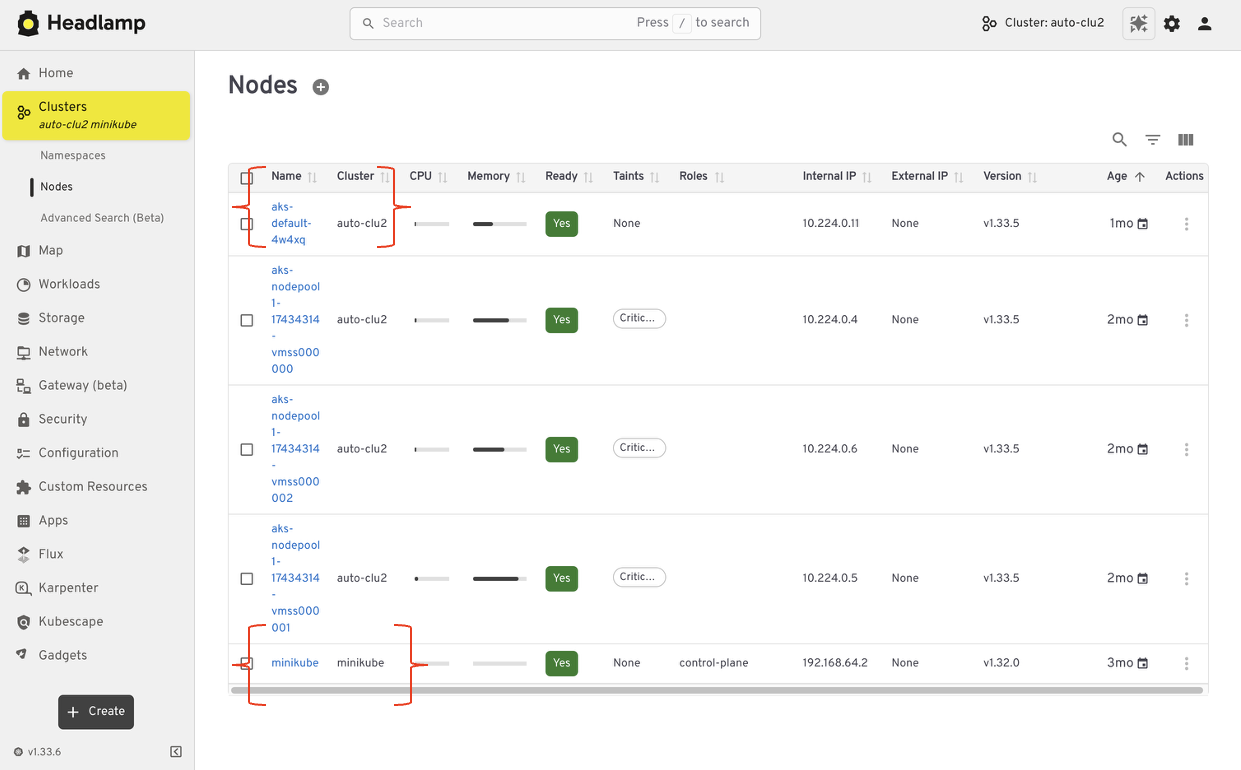Screen dimensions: 1241x770
Task: Check the minikube node row checkbox
Action: pos(246,663)
